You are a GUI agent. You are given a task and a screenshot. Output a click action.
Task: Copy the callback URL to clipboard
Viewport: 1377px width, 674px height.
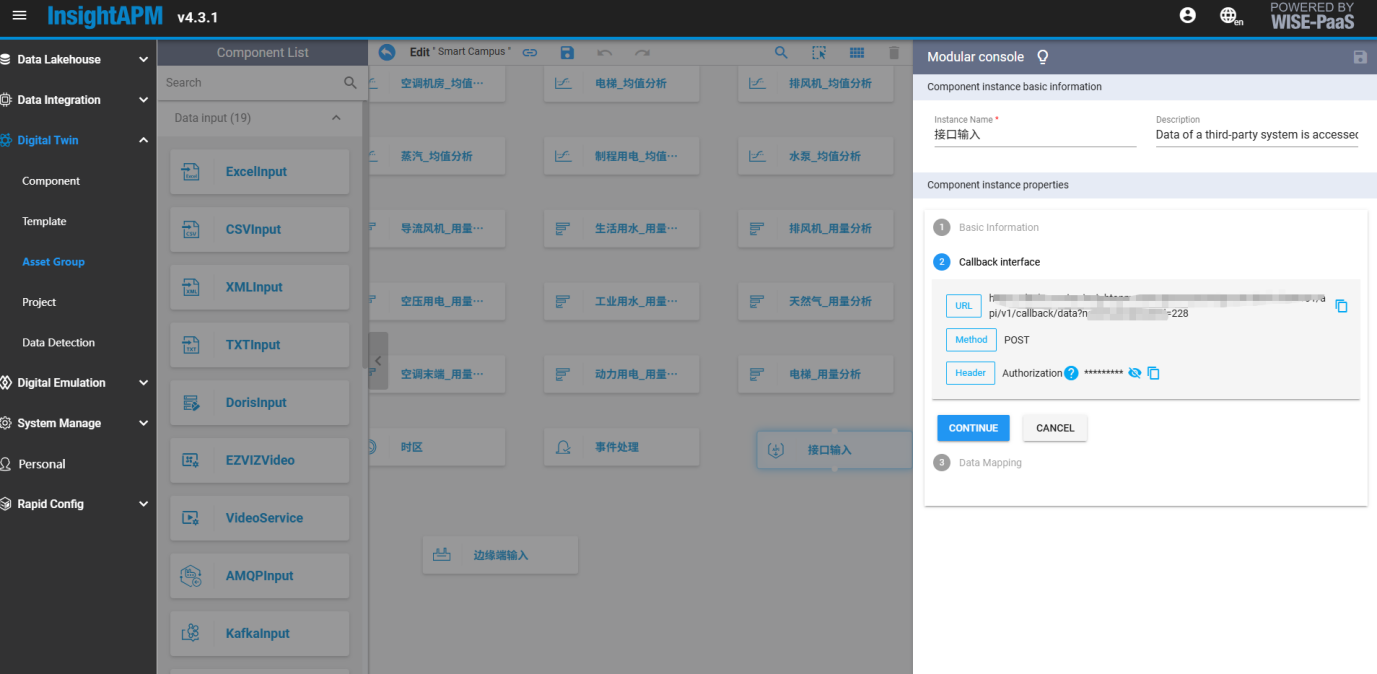[1341, 306]
